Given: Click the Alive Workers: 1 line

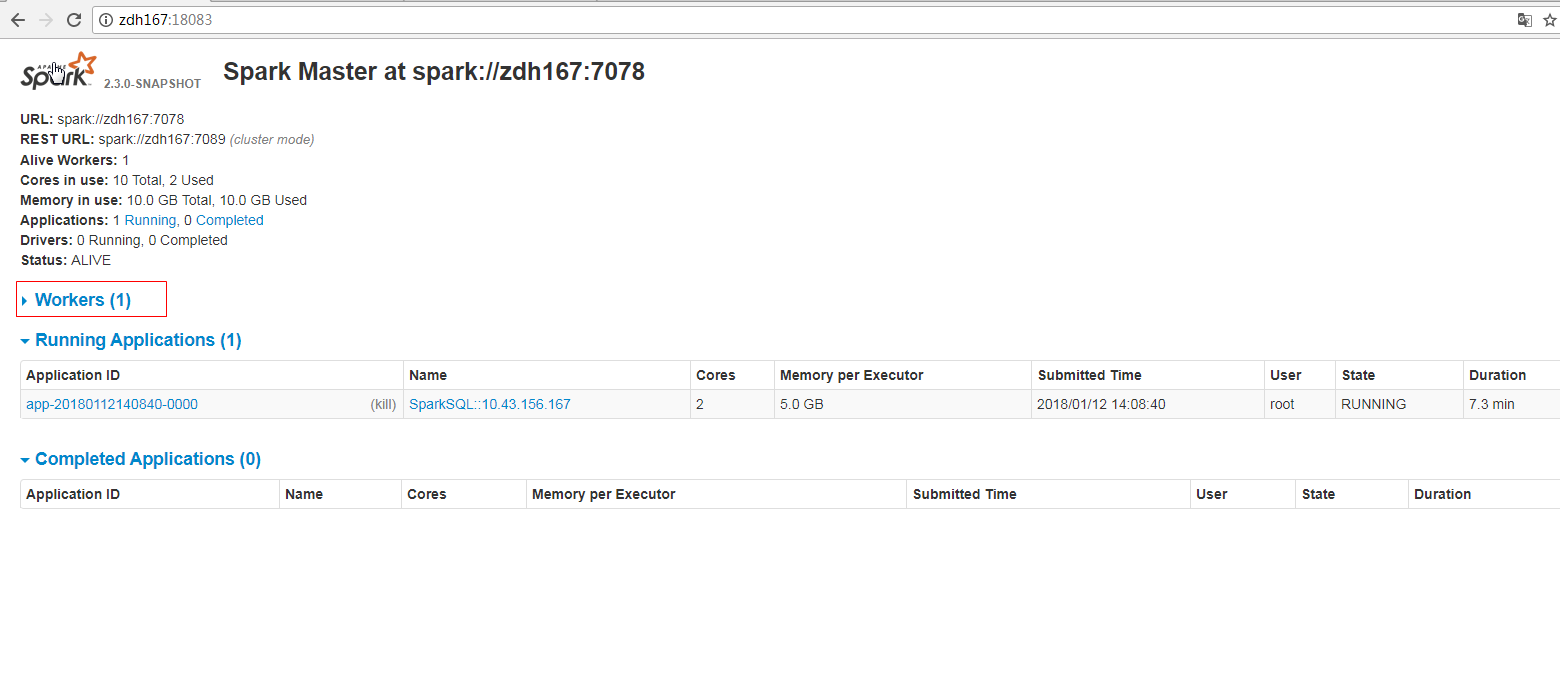Looking at the screenshot, I should (75, 160).
